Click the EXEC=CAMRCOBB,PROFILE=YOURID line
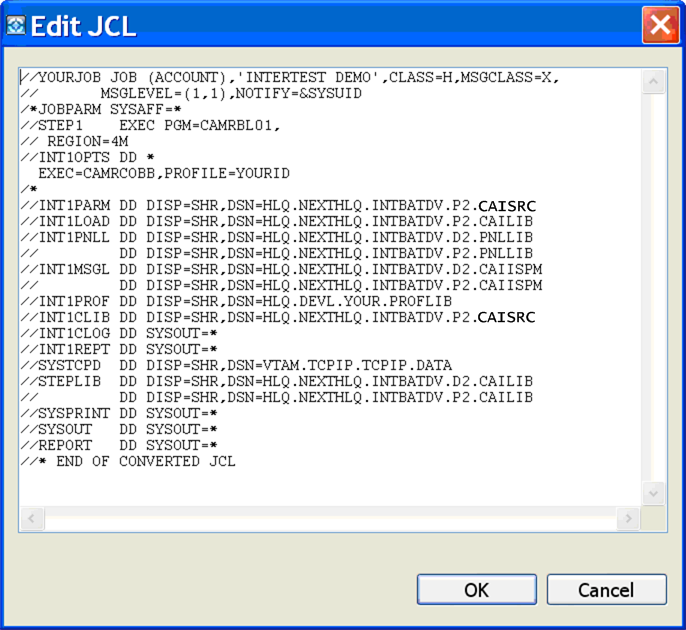This screenshot has width=686, height=630. pos(164,173)
